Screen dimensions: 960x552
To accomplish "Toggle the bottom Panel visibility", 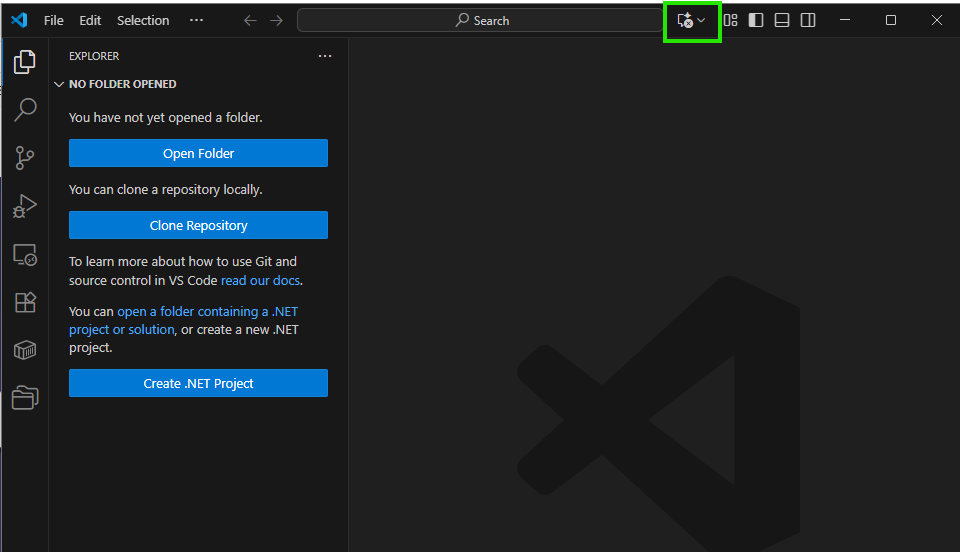I will (x=782, y=20).
